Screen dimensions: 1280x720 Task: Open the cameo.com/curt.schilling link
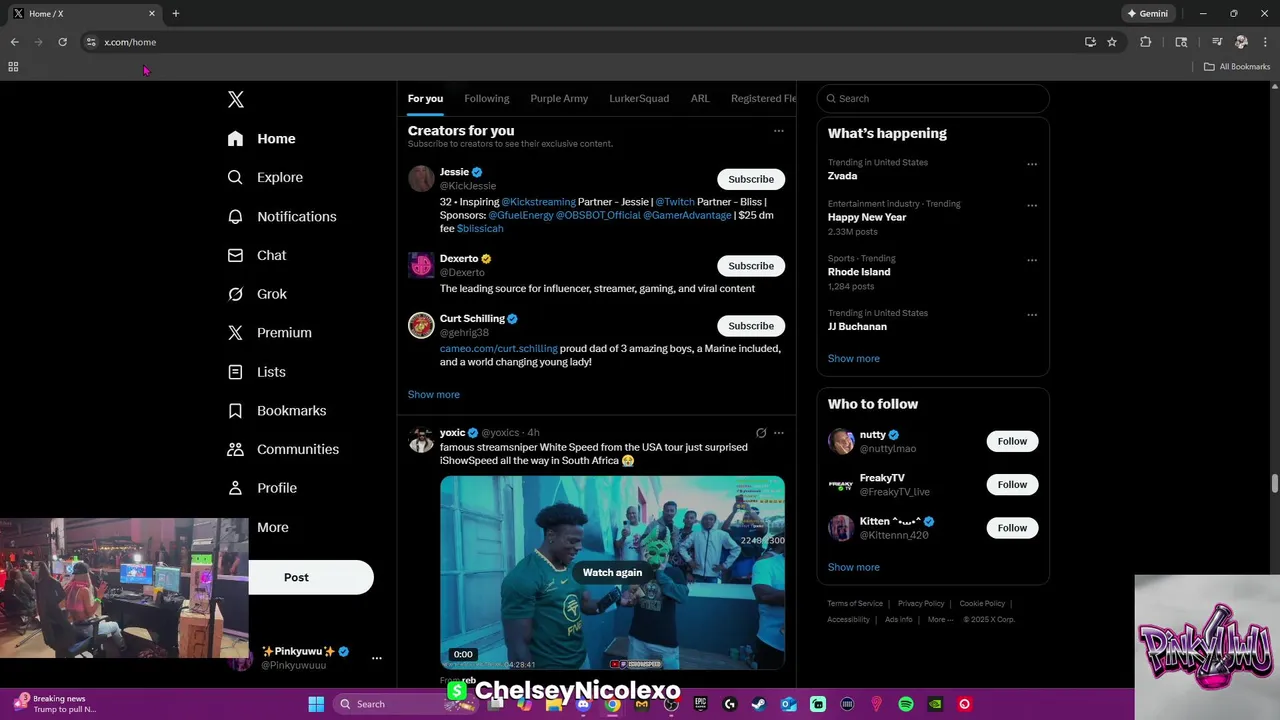[499, 349]
